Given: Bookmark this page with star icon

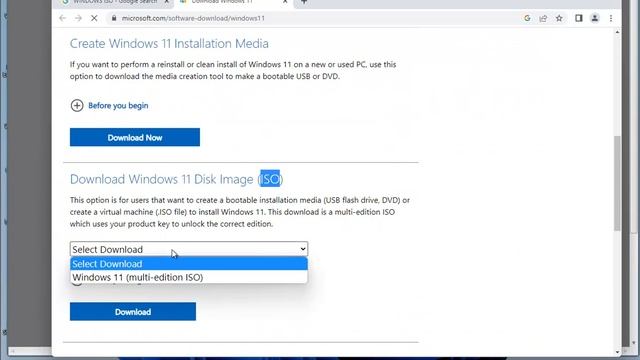Looking at the screenshot, I should pyautogui.click(x=559, y=18).
